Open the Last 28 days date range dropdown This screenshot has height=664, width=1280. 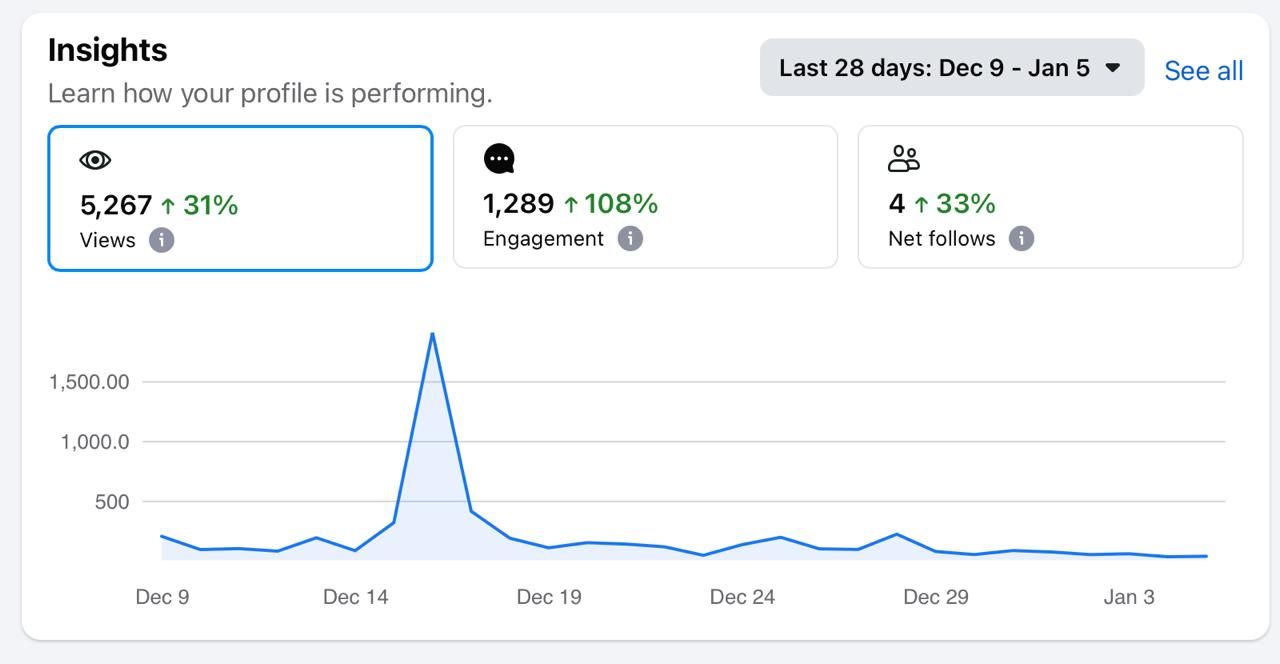(x=951, y=68)
